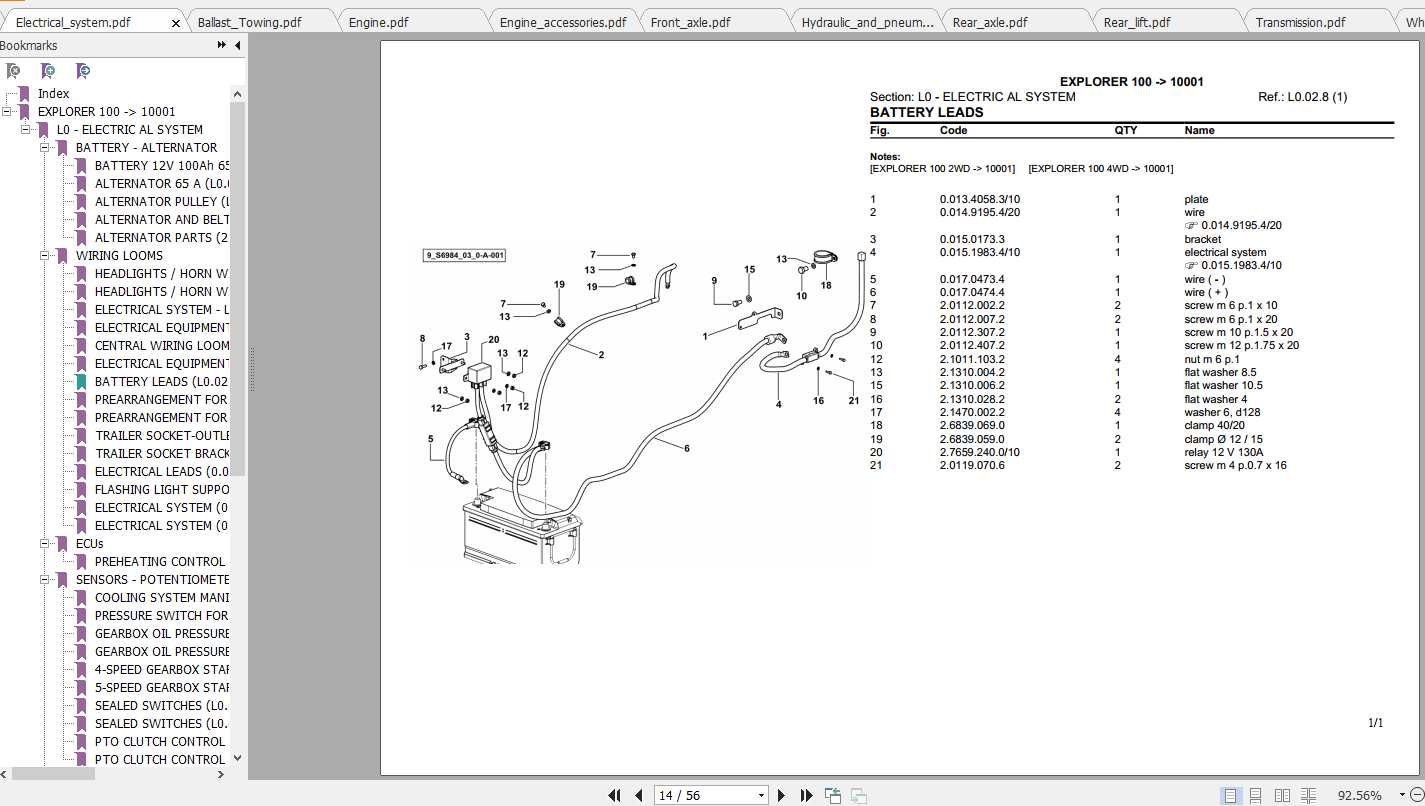Viewport: 1425px width, 806px height.
Task: Select the part code 2.7659.240.0/10
Action: point(980,453)
